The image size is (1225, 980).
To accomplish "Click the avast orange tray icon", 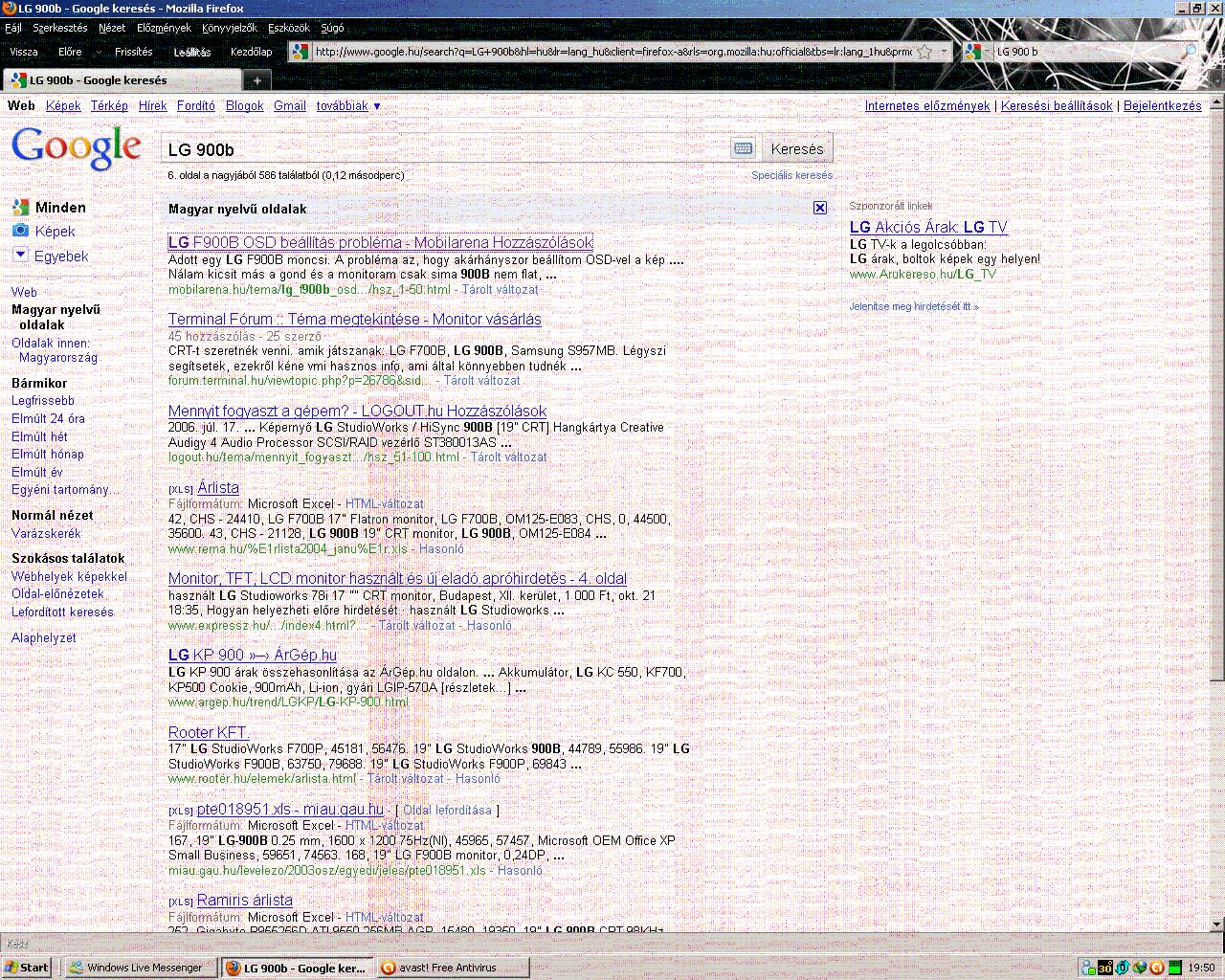I will coord(1157,968).
